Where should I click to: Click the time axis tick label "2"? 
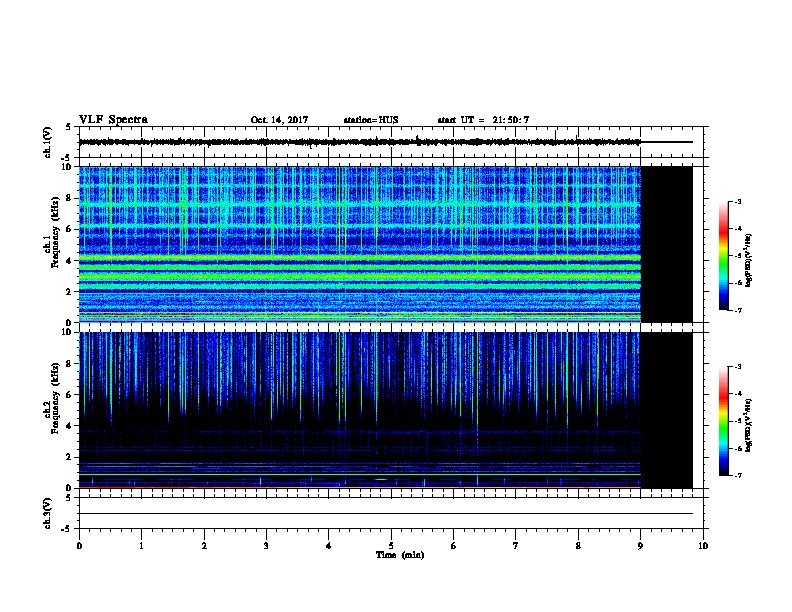[x=204, y=546]
